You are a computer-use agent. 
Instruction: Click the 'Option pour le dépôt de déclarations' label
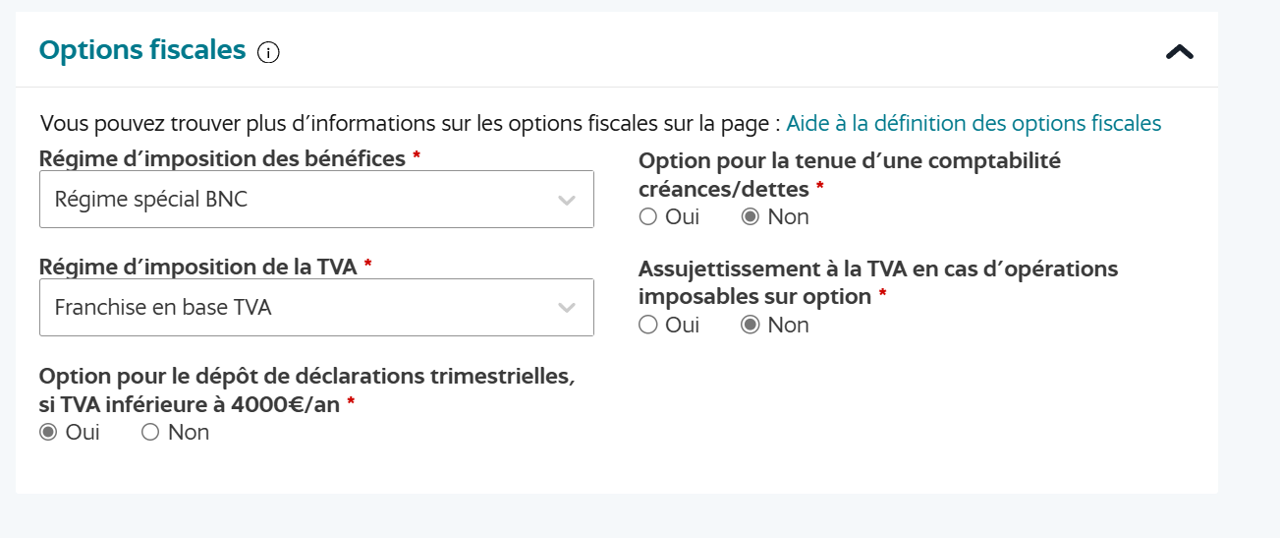coord(306,377)
